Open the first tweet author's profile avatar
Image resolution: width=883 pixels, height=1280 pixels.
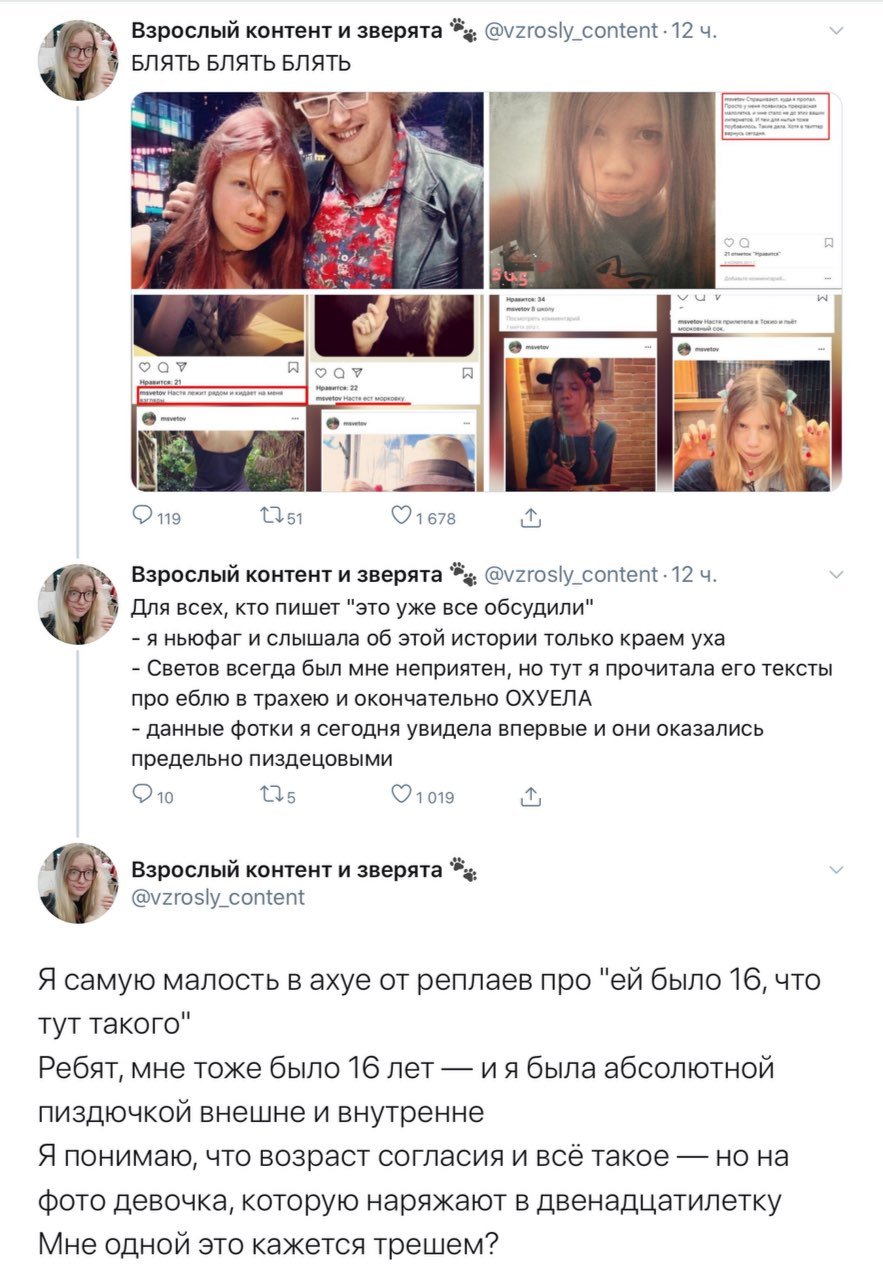78,60
